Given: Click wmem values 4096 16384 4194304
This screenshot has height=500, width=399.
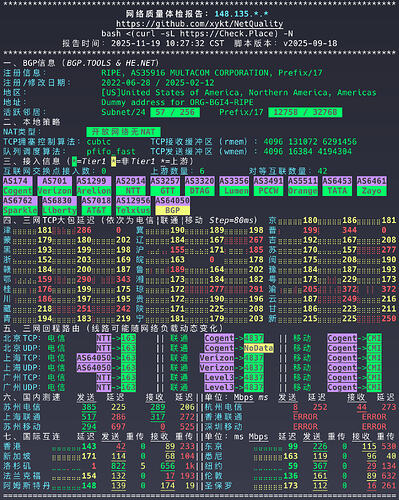Looking at the screenshot, I should pos(307,152).
